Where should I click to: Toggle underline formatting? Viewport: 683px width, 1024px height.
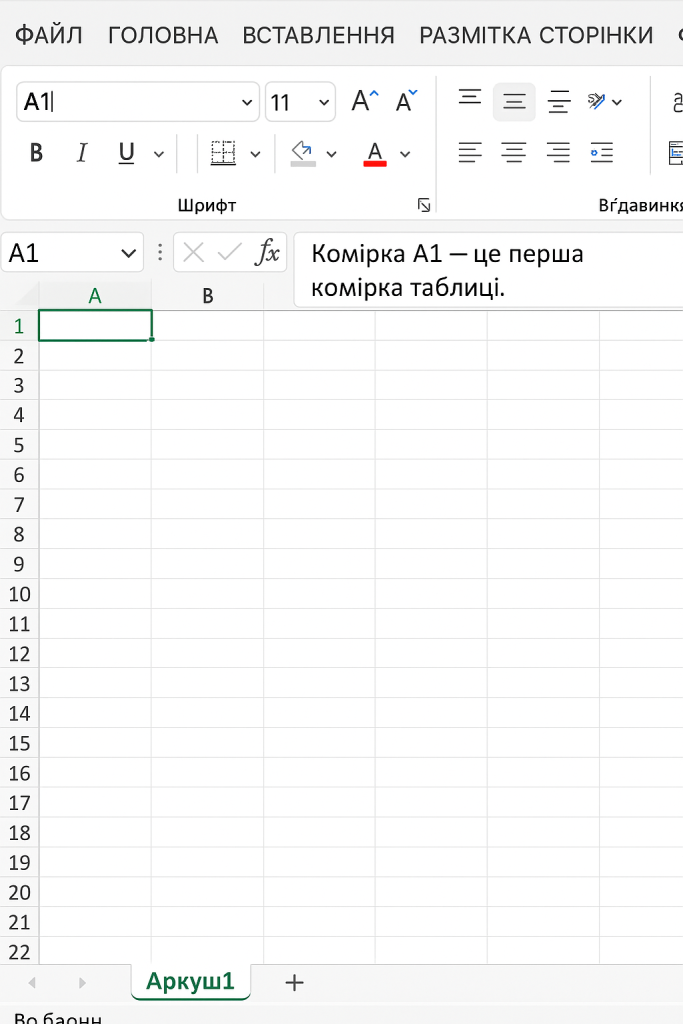click(126, 153)
